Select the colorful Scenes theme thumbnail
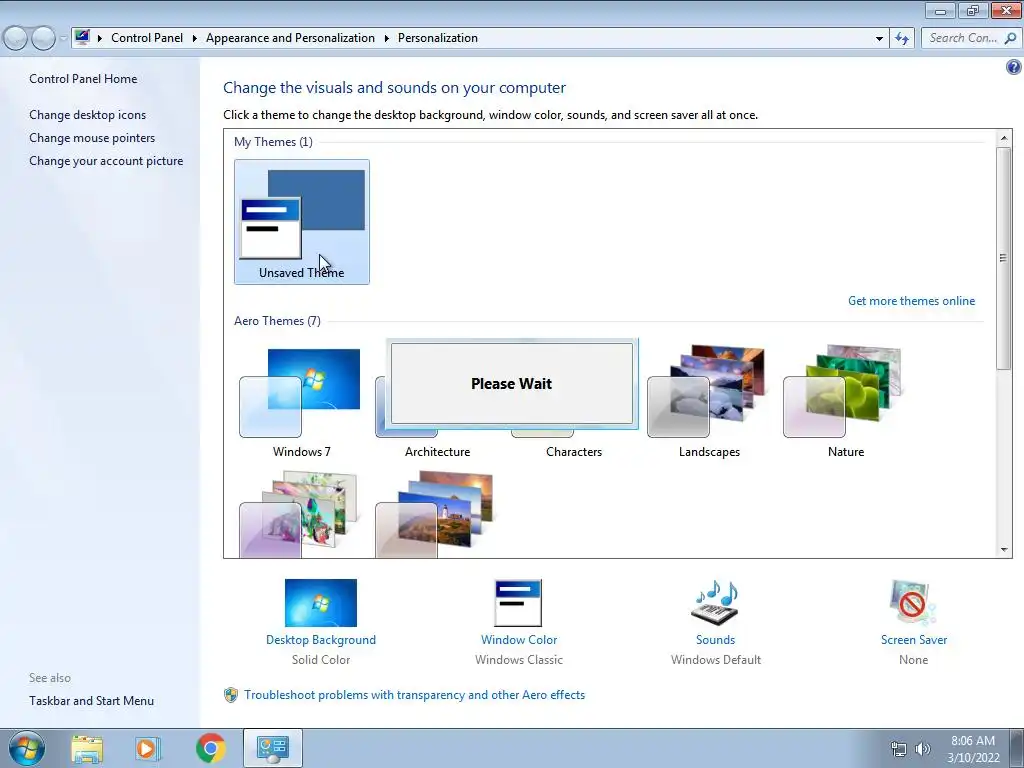This screenshot has height=768, width=1024. (x=298, y=514)
